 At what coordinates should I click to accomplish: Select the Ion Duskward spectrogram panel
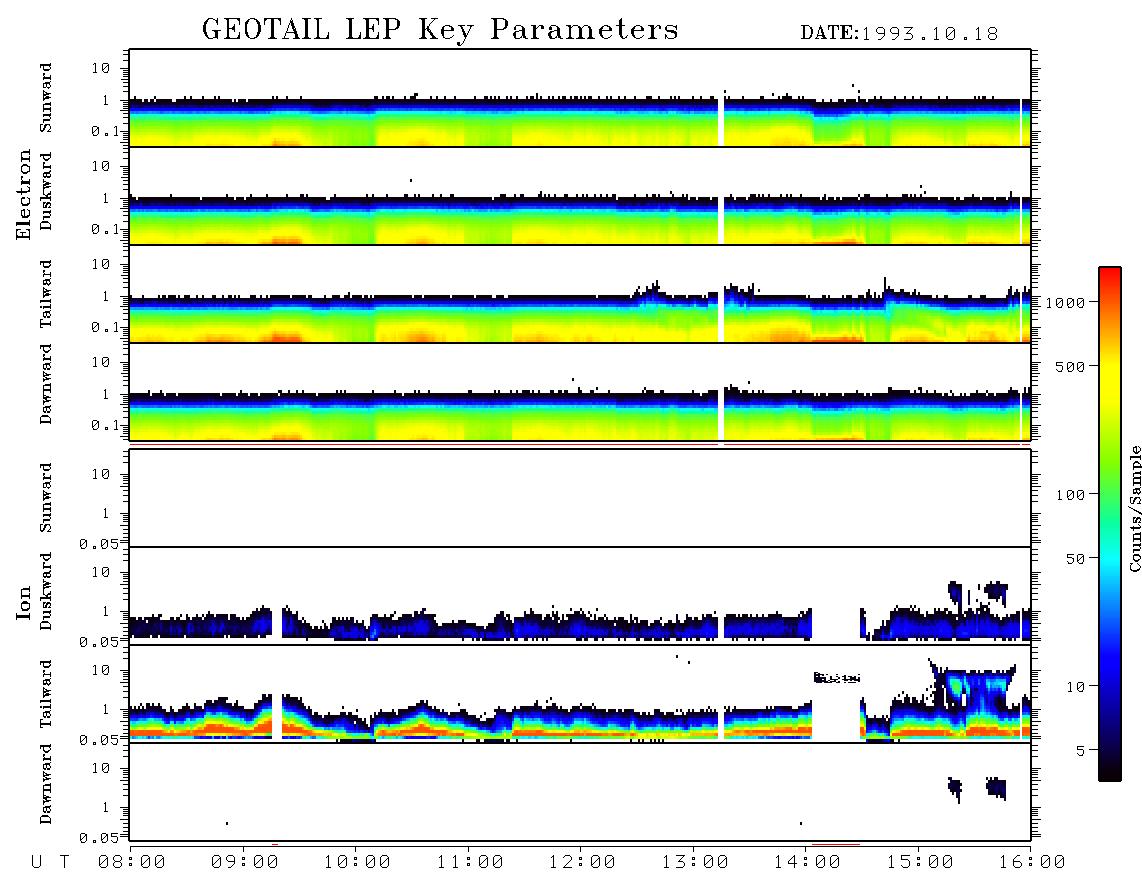(x=580, y=596)
